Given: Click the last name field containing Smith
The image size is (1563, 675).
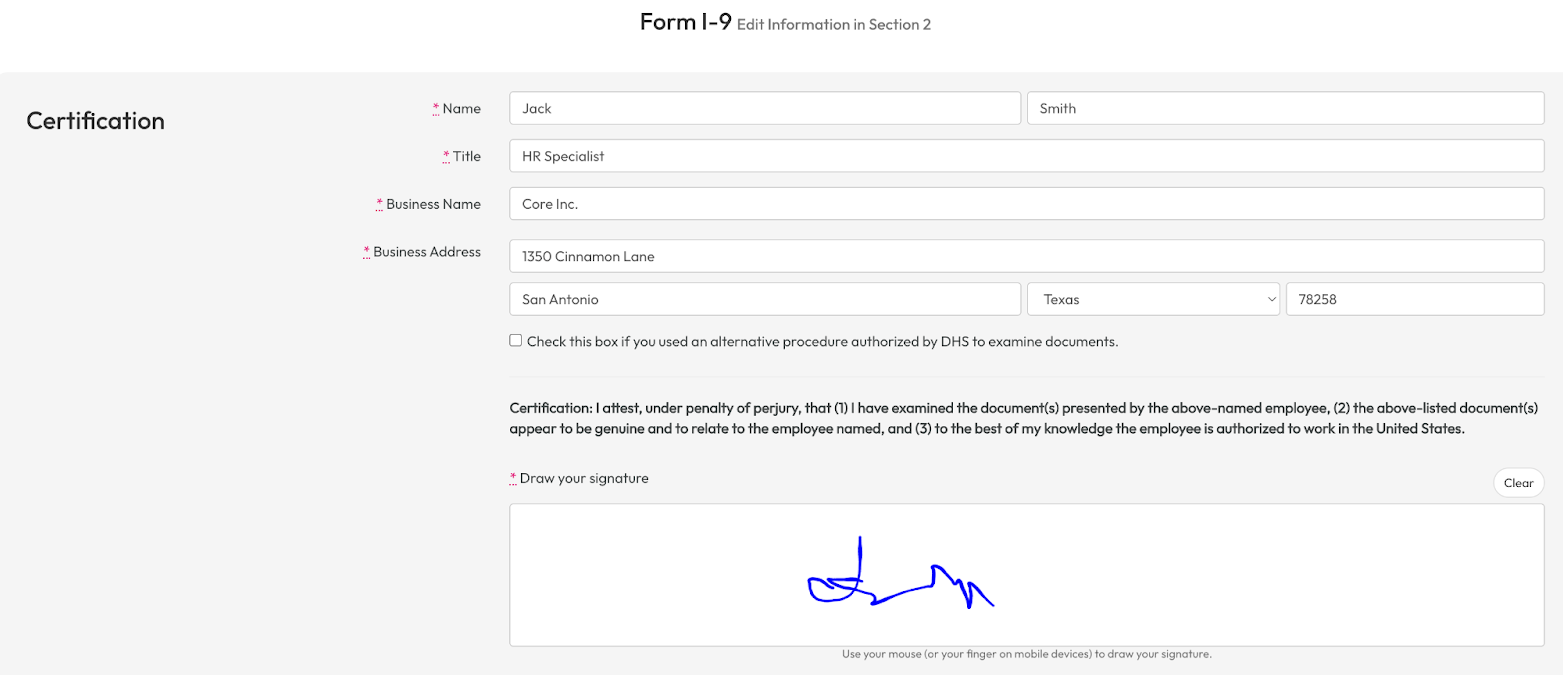Looking at the screenshot, I should point(1285,108).
